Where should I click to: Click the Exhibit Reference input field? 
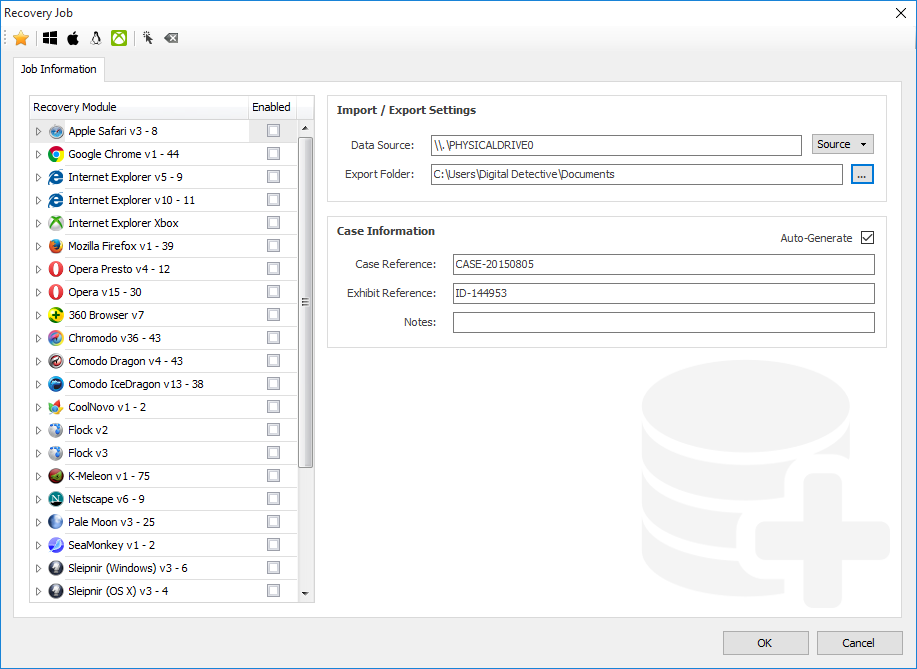click(664, 293)
